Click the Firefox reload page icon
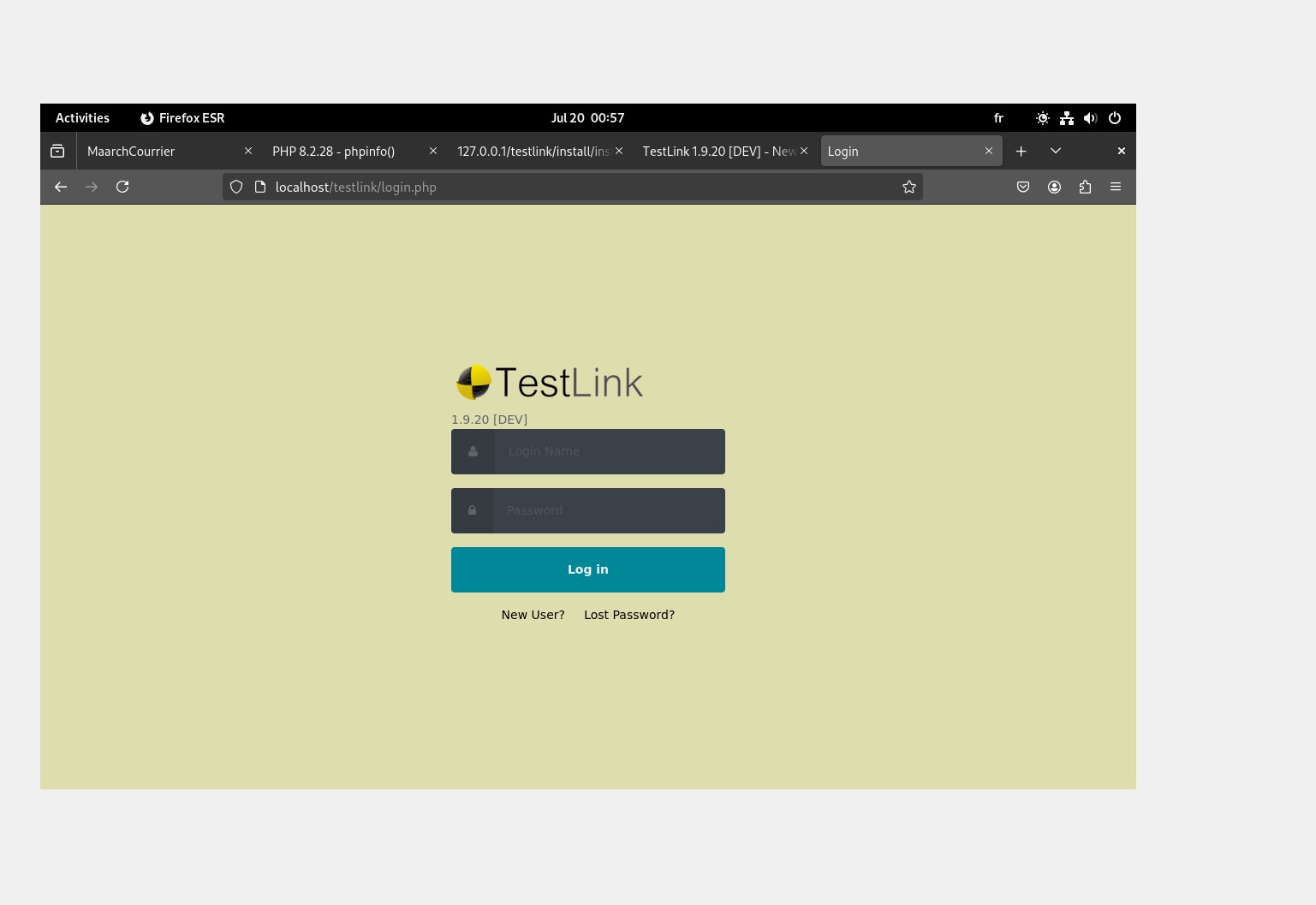This screenshot has width=1316, height=905. coord(122,187)
